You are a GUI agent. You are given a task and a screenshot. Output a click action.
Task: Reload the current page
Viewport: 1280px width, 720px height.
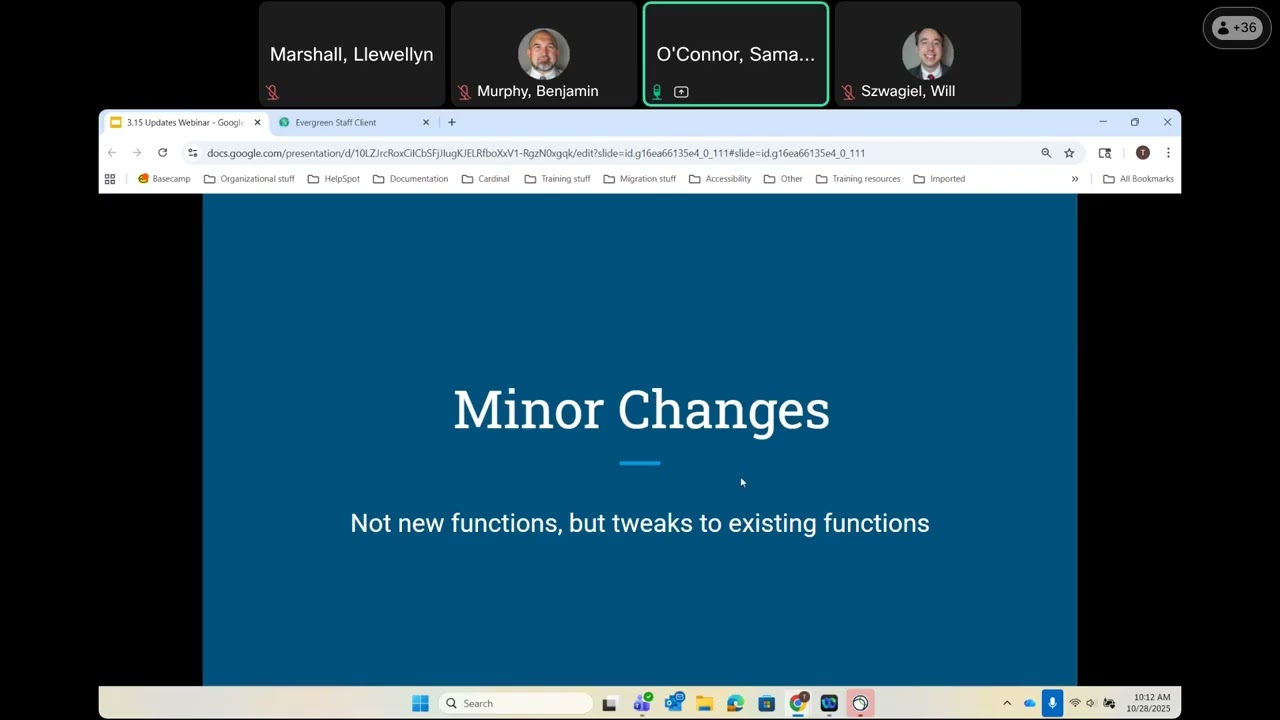(x=162, y=153)
